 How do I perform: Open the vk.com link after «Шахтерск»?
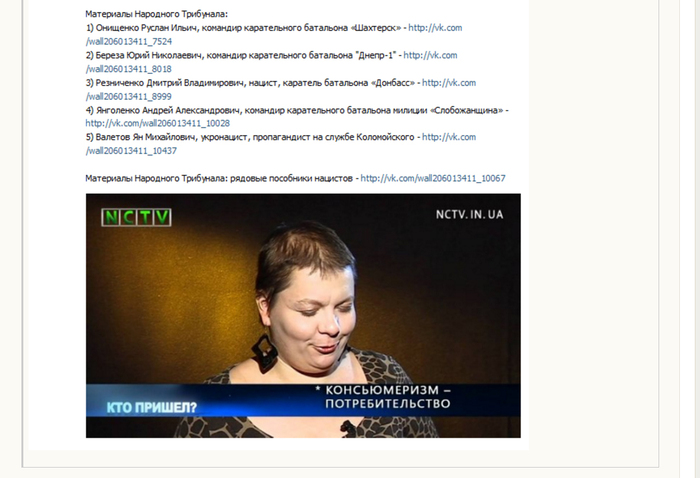coord(435,28)
